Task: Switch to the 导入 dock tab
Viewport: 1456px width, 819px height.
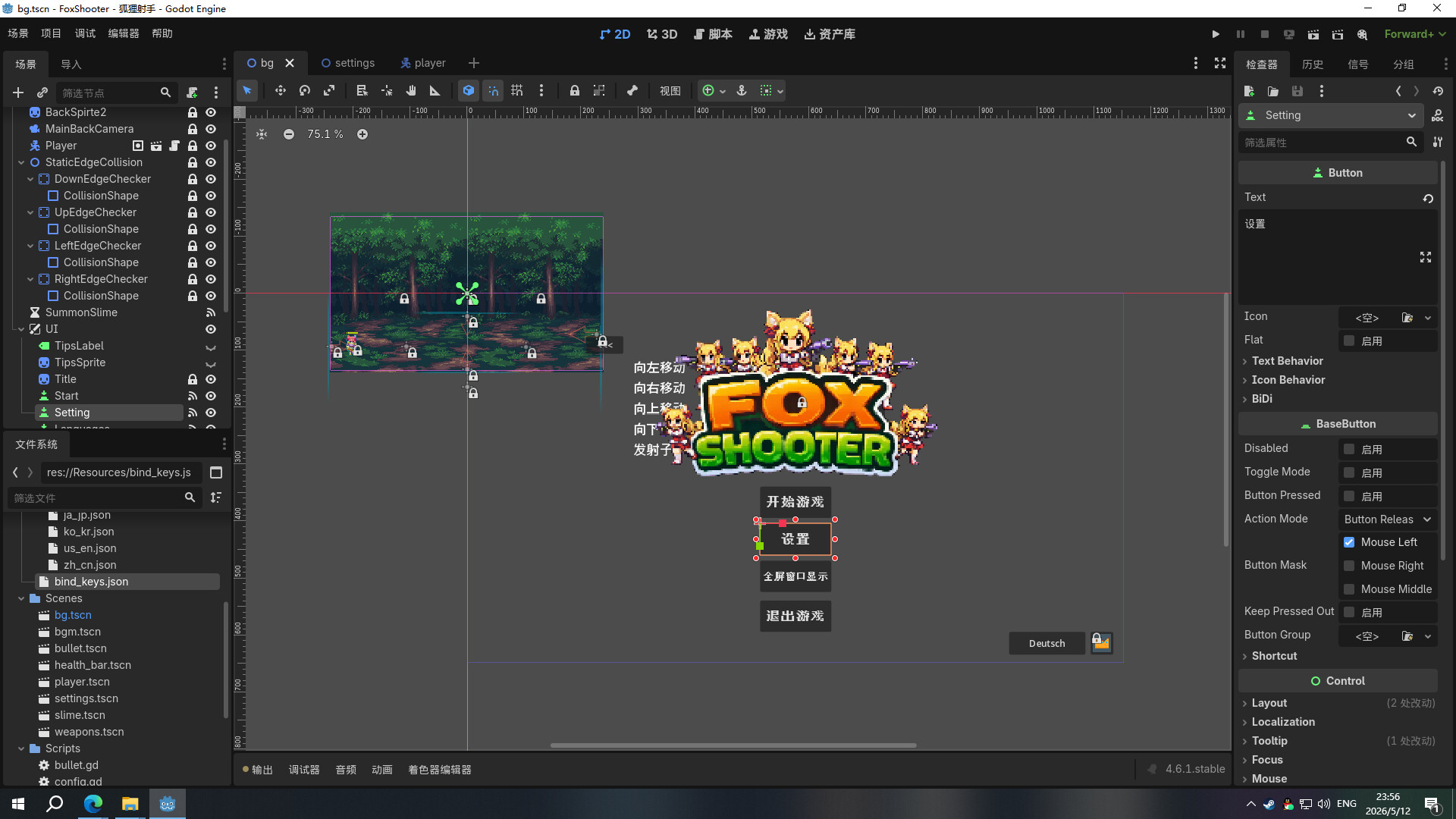Action: pyautogui.click(x=71, y=64)
